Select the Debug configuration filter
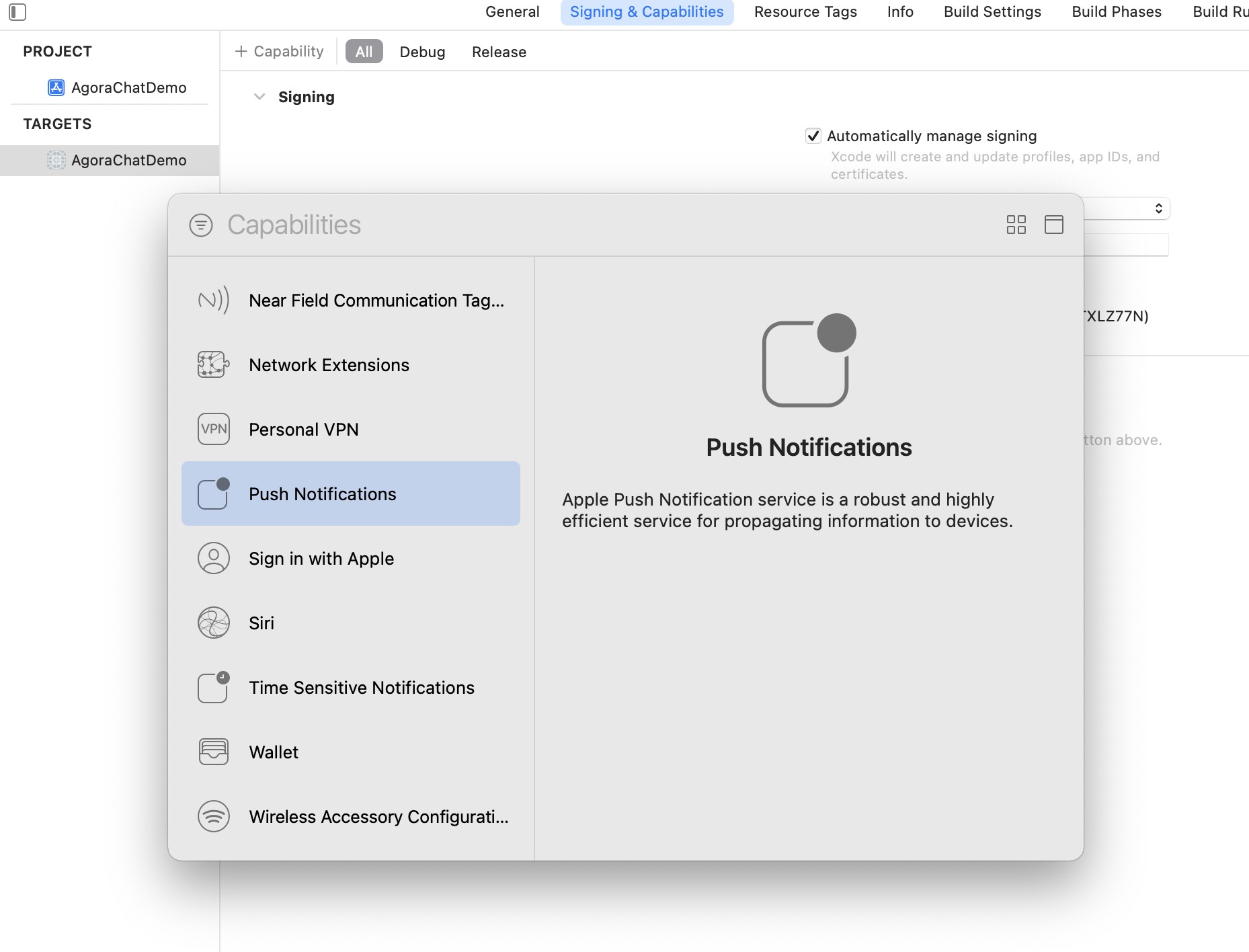Viewport: 1249px width, 952px height. coord(422,52)
